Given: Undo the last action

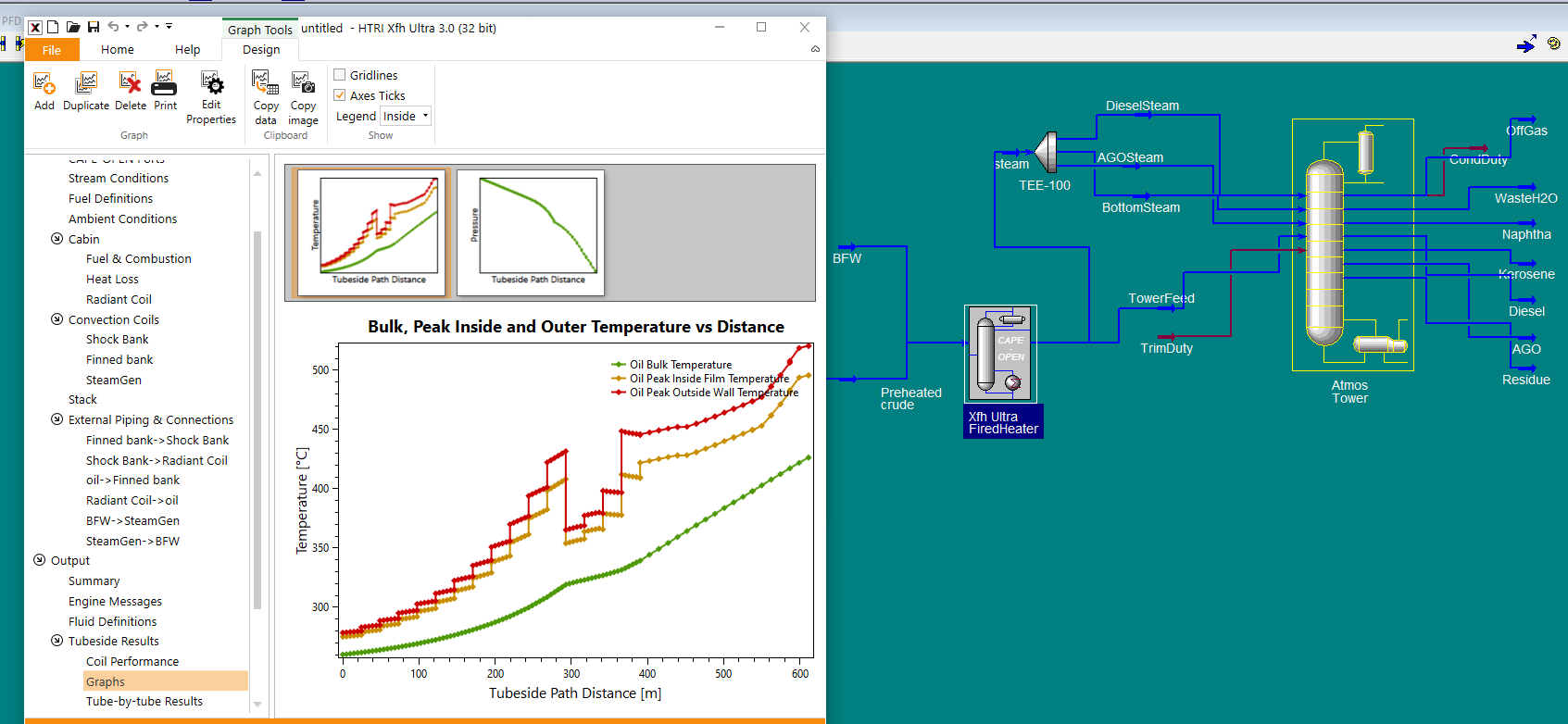Looking at the screenshot, I should coord(114,27).
